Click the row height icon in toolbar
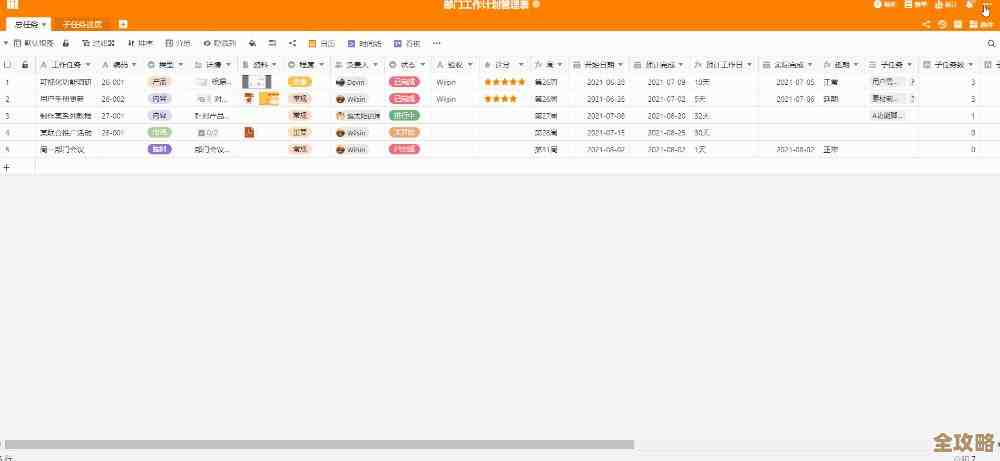1000x461 pixels. [272, 43]
